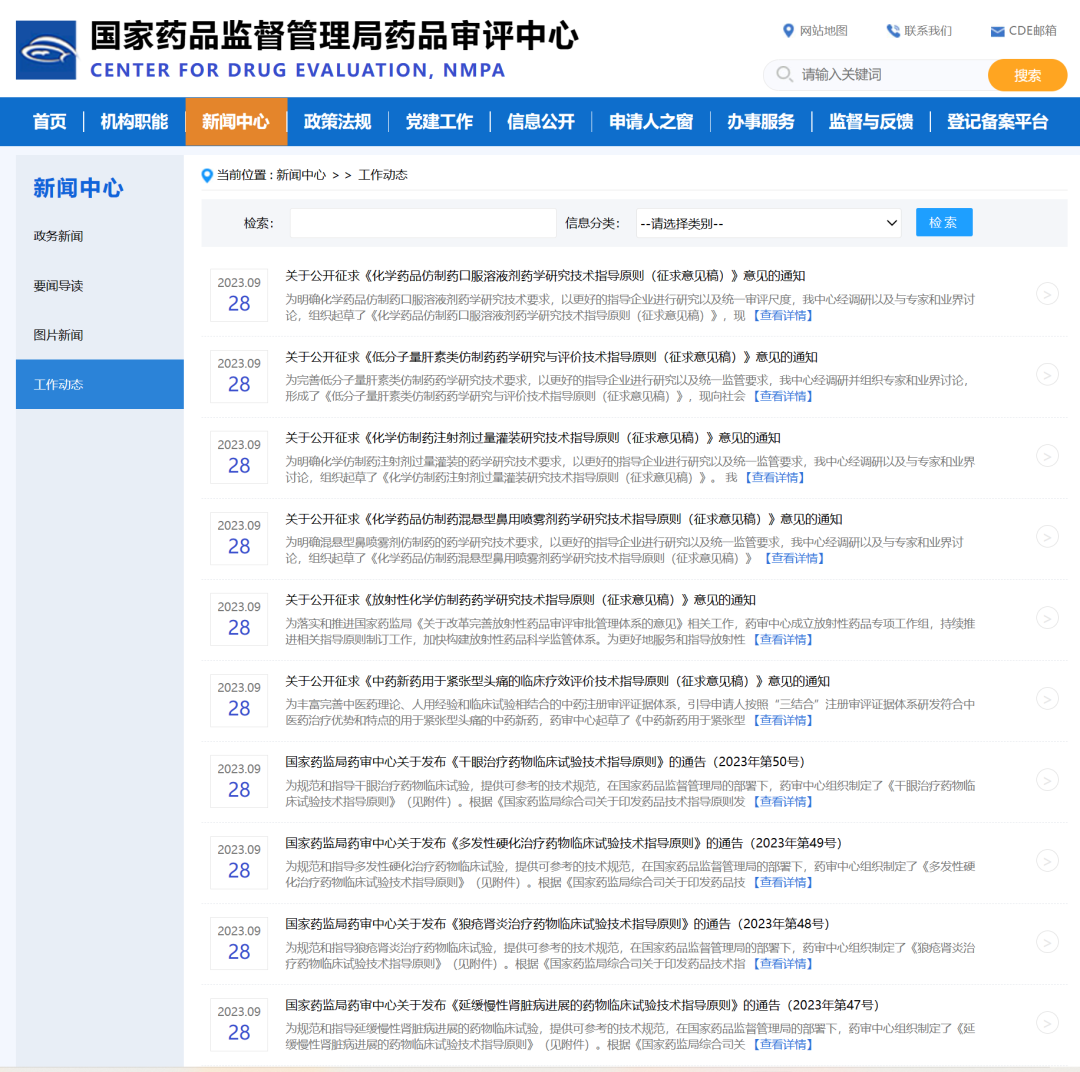
Task: Open 低分子量肝素类仿制药 notice title
Action: point(552,357)
